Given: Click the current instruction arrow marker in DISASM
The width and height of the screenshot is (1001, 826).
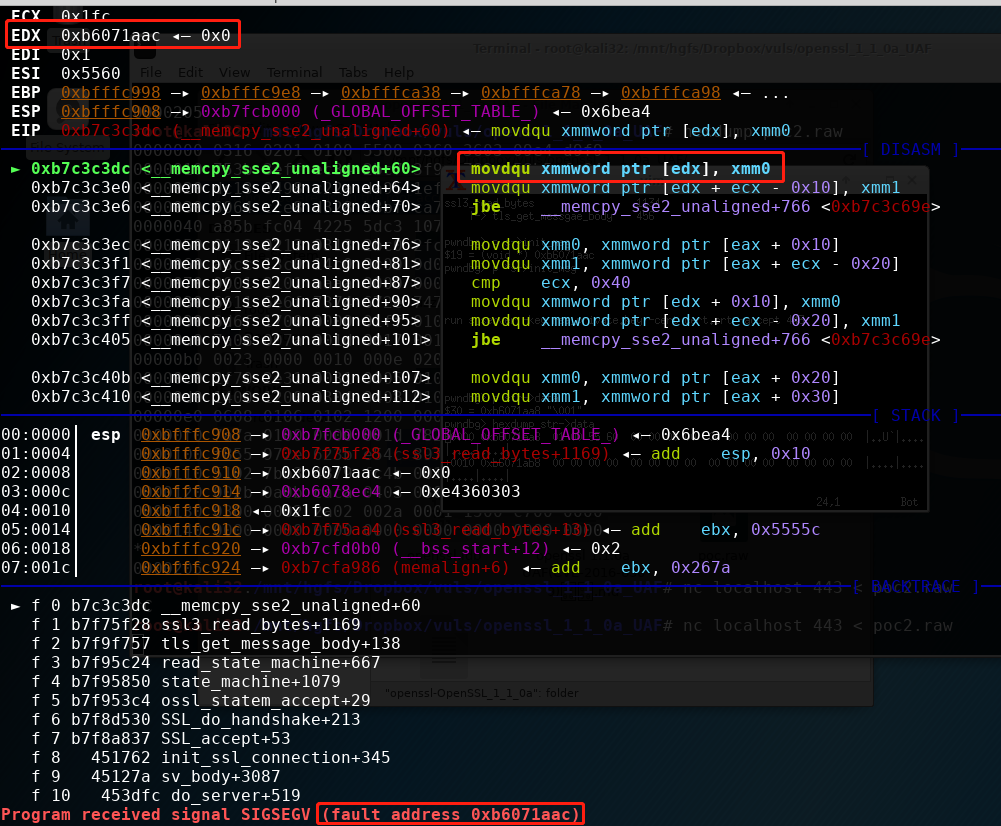Looking at the screenshot, I should [x=16, y=169].
